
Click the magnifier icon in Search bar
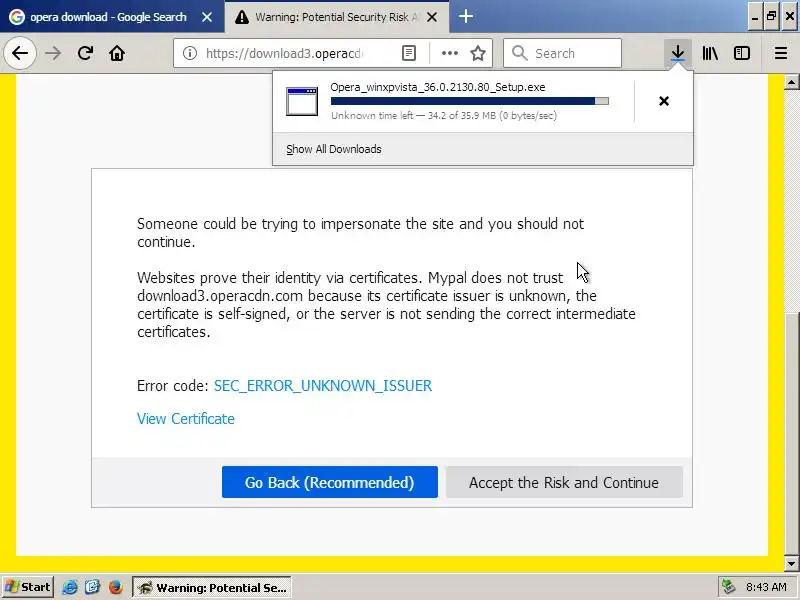[x=519, y=53]
